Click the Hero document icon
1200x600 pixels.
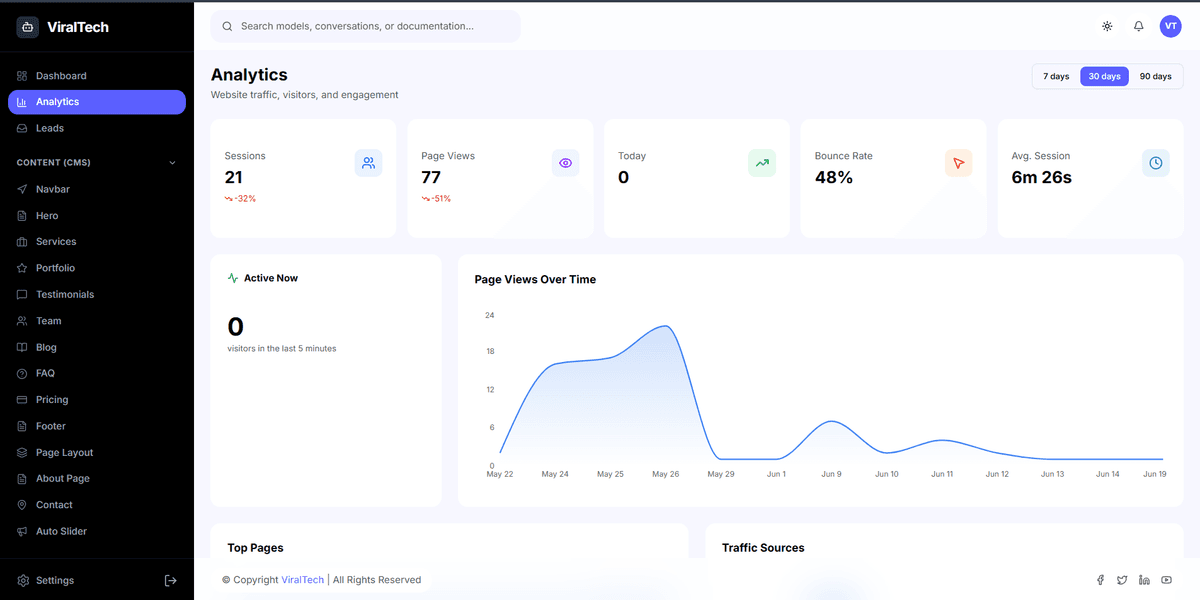22,216
